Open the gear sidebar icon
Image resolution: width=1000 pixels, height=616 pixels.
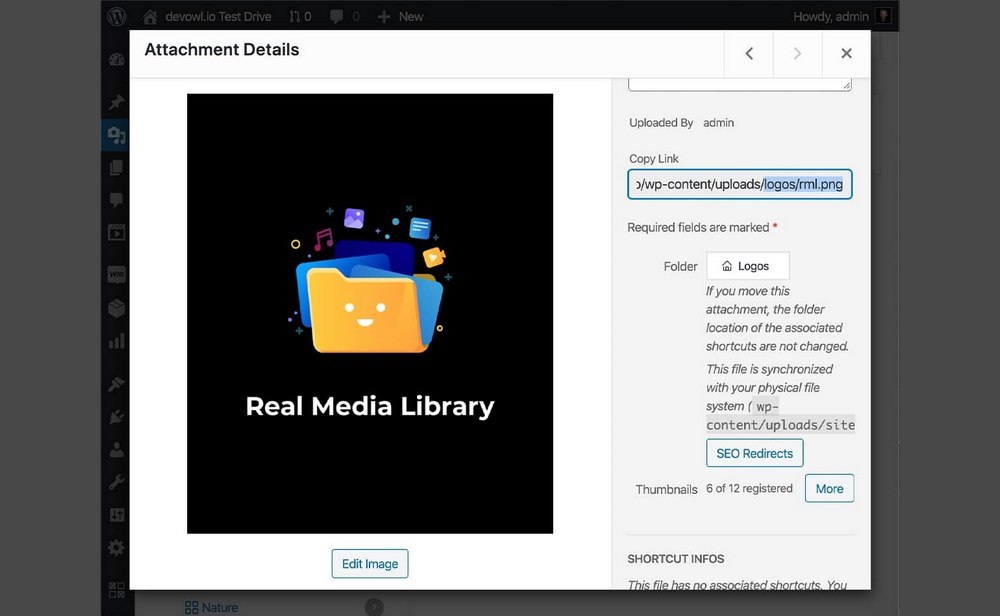[116, 548]
